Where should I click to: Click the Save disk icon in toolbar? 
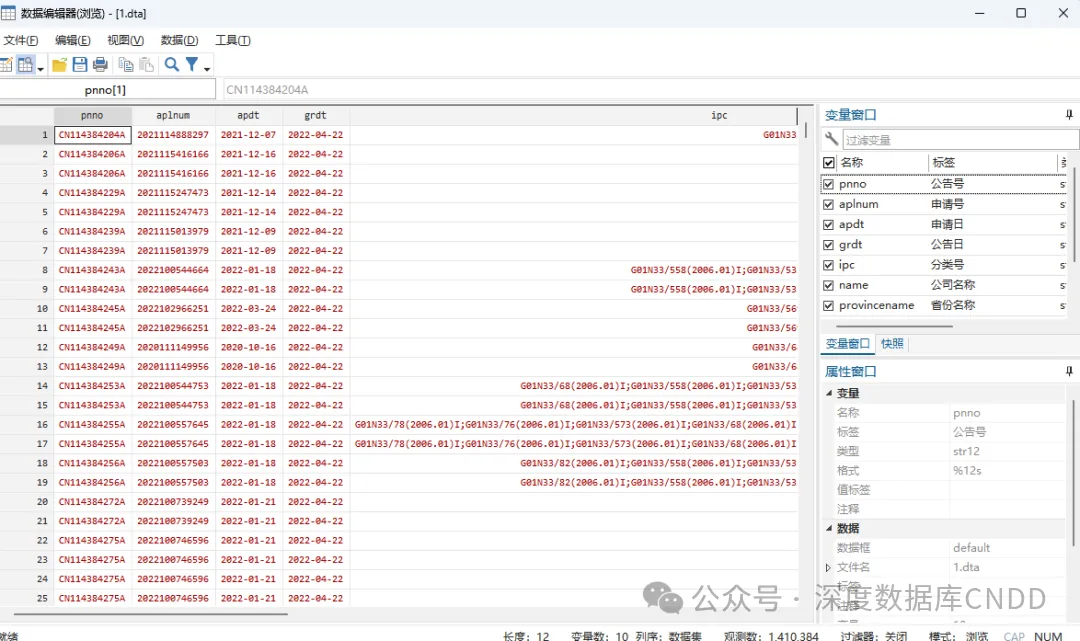pos(80,65)
